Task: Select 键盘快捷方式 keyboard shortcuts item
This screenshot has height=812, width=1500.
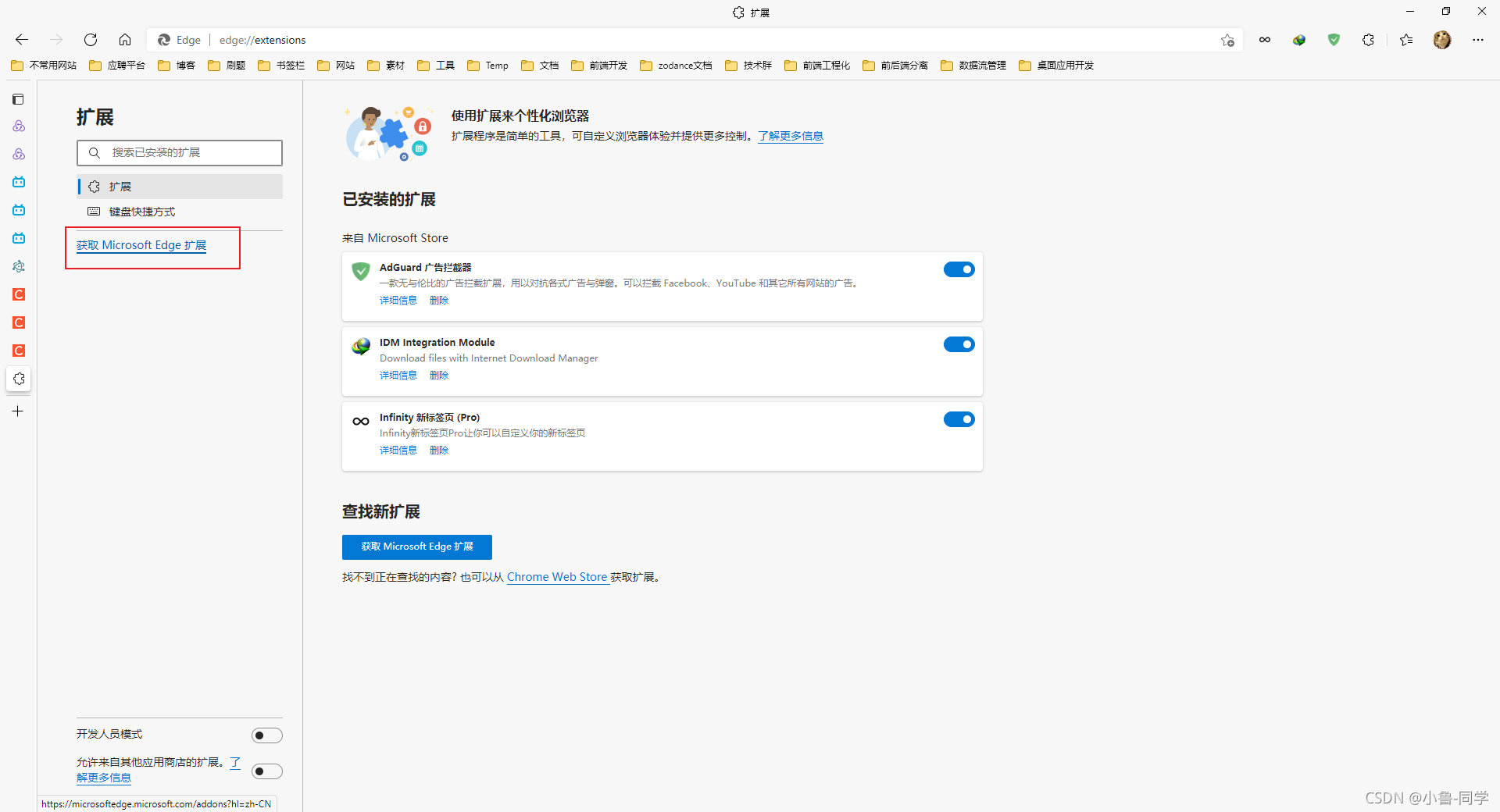Action: point(180,212)
